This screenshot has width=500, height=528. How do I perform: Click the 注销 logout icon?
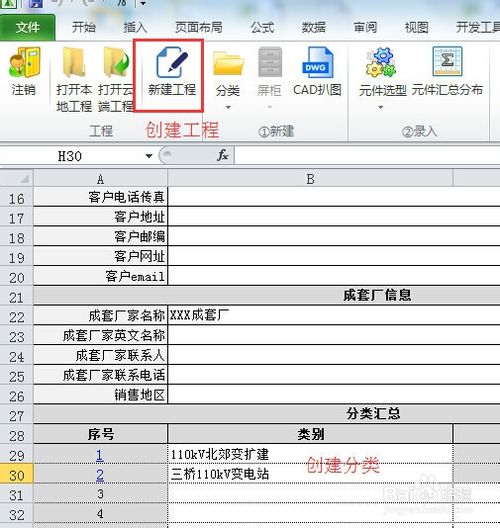(x=24, y=62)
